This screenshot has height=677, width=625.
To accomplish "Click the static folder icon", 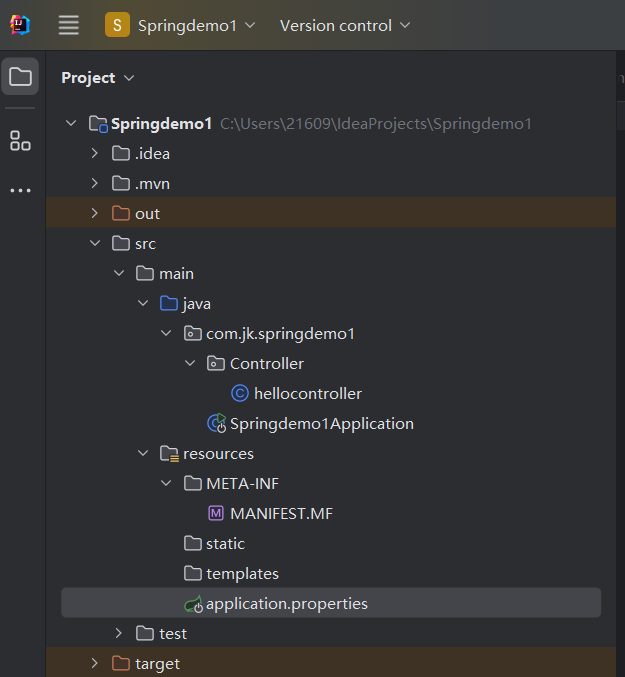I will tap(193, 543).
